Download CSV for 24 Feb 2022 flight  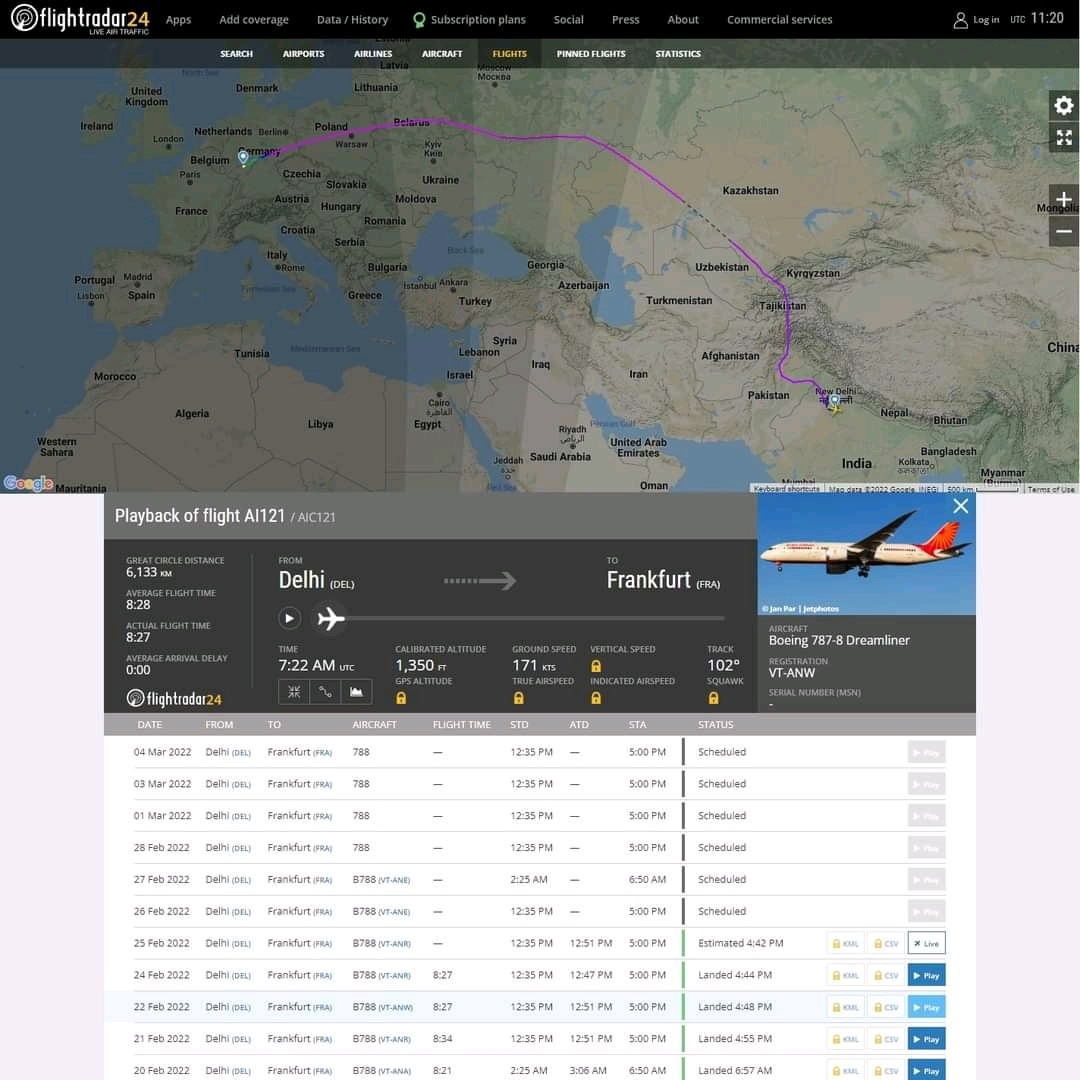(886, 975)
